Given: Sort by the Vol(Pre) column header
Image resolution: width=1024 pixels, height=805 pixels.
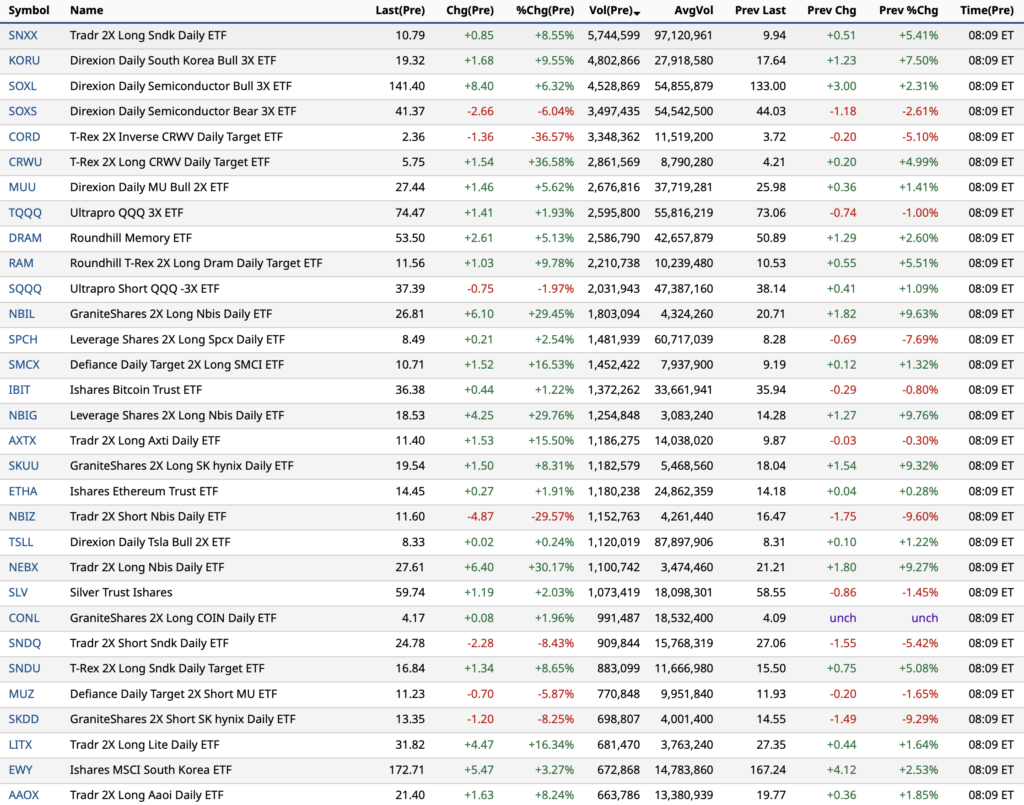Looking at the screenshot, I should 614,10.
